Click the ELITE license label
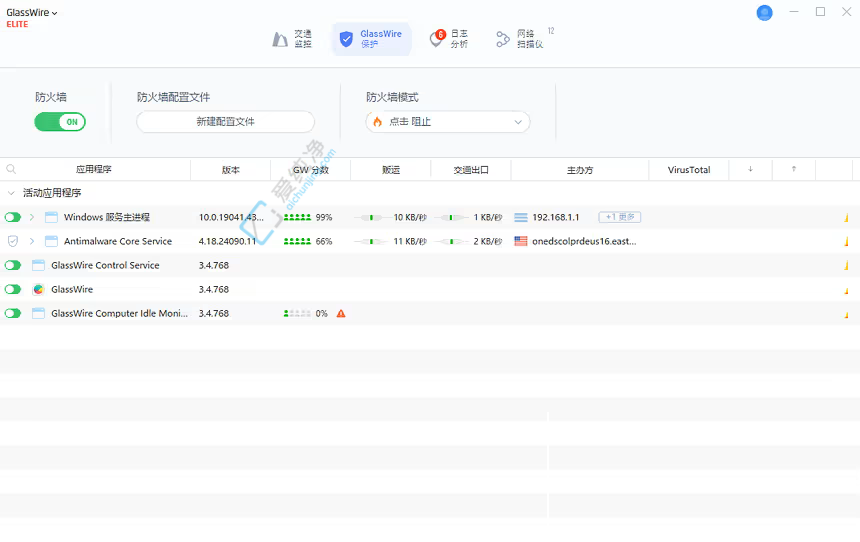 point(17,24)
